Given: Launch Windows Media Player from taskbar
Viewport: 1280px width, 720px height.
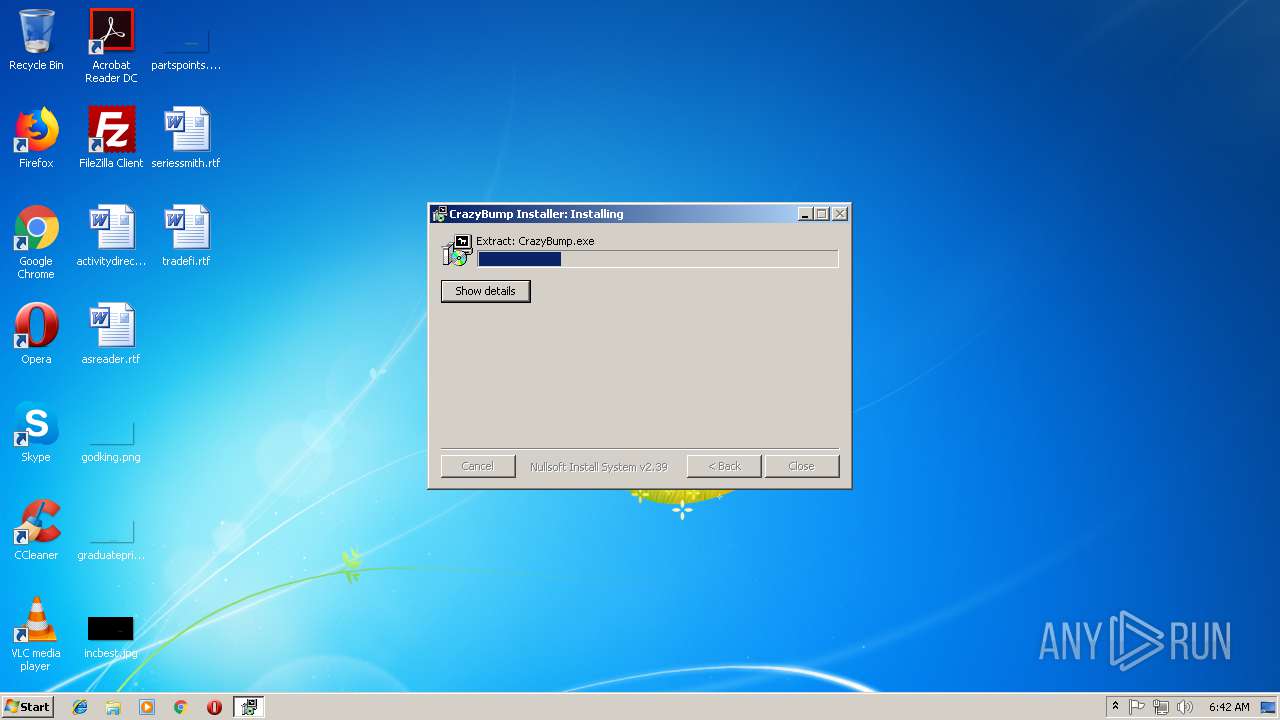Looking at the screenshot, I should [147, 707].
